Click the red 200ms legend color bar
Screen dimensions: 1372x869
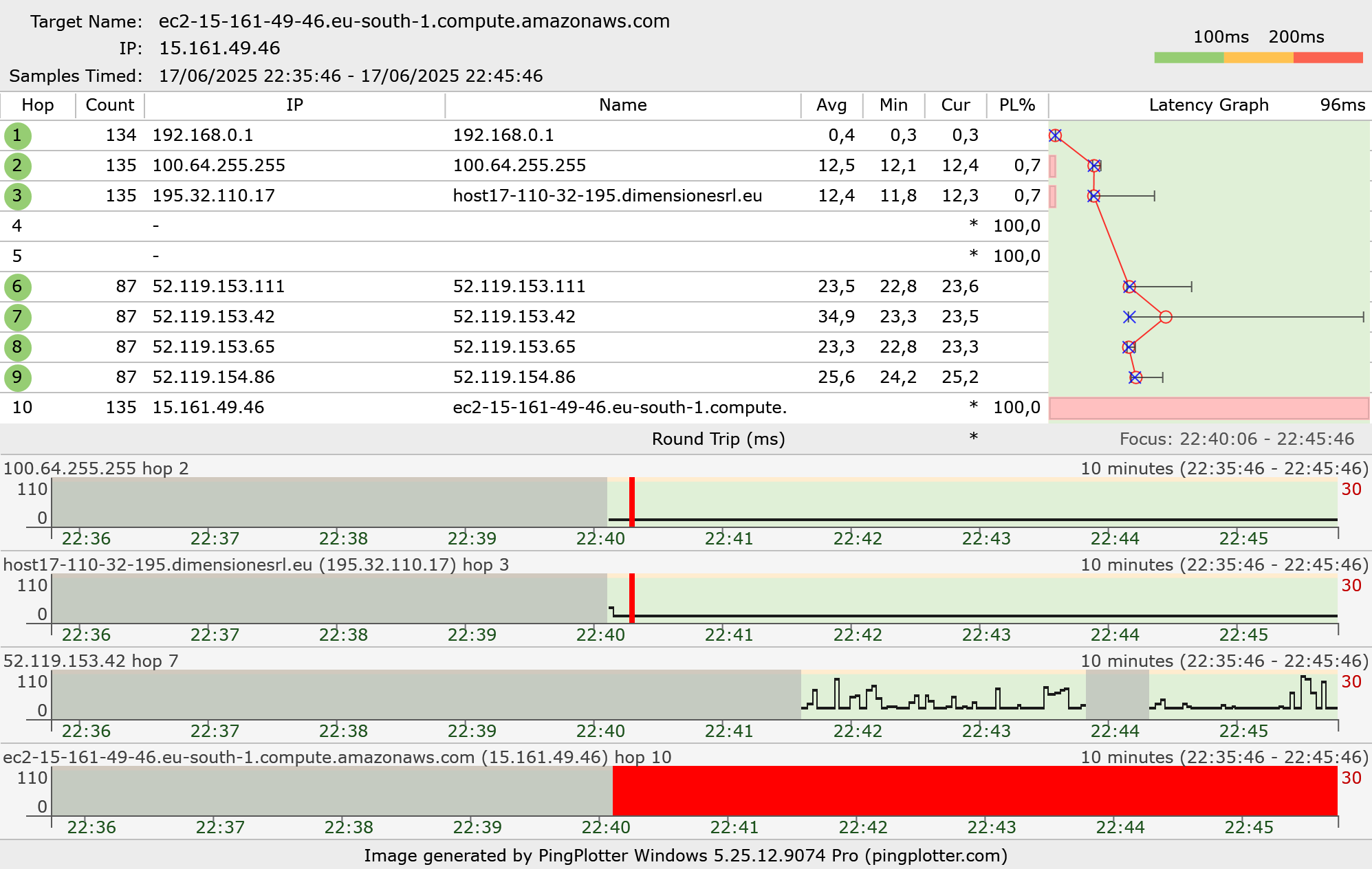(x=1327, y=58)
